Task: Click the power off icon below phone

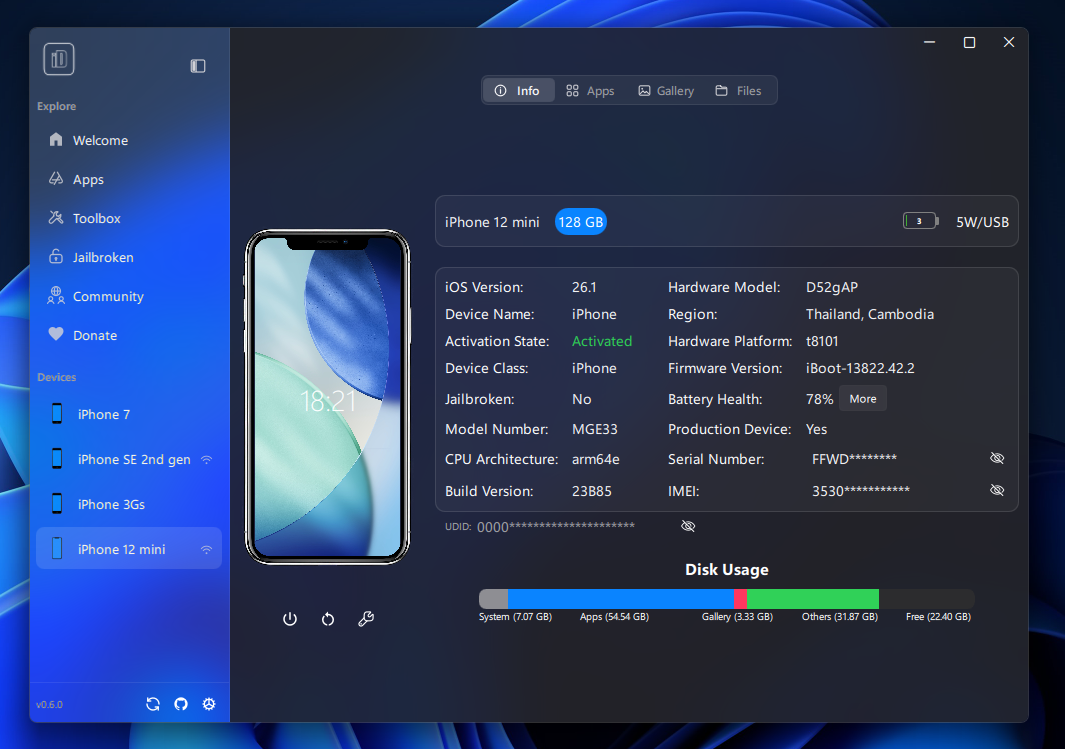Action: (x=290, y=619)
